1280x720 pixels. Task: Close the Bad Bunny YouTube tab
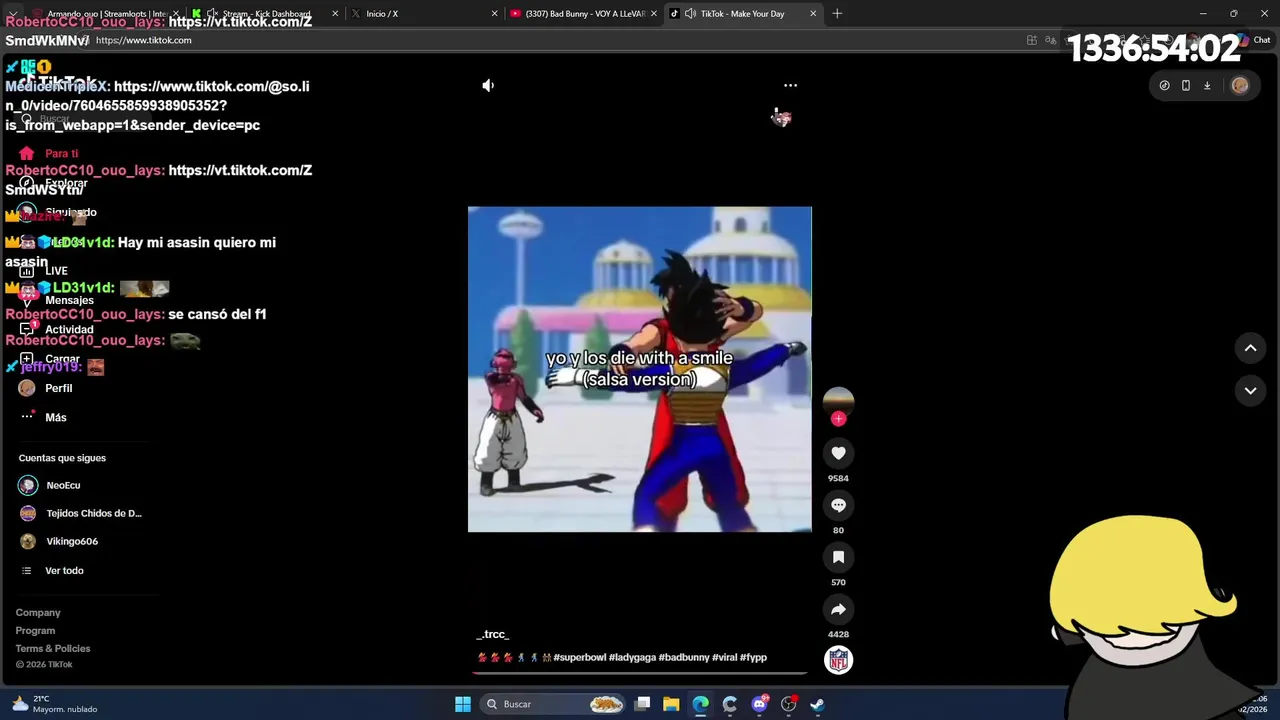tap(653, 14)
